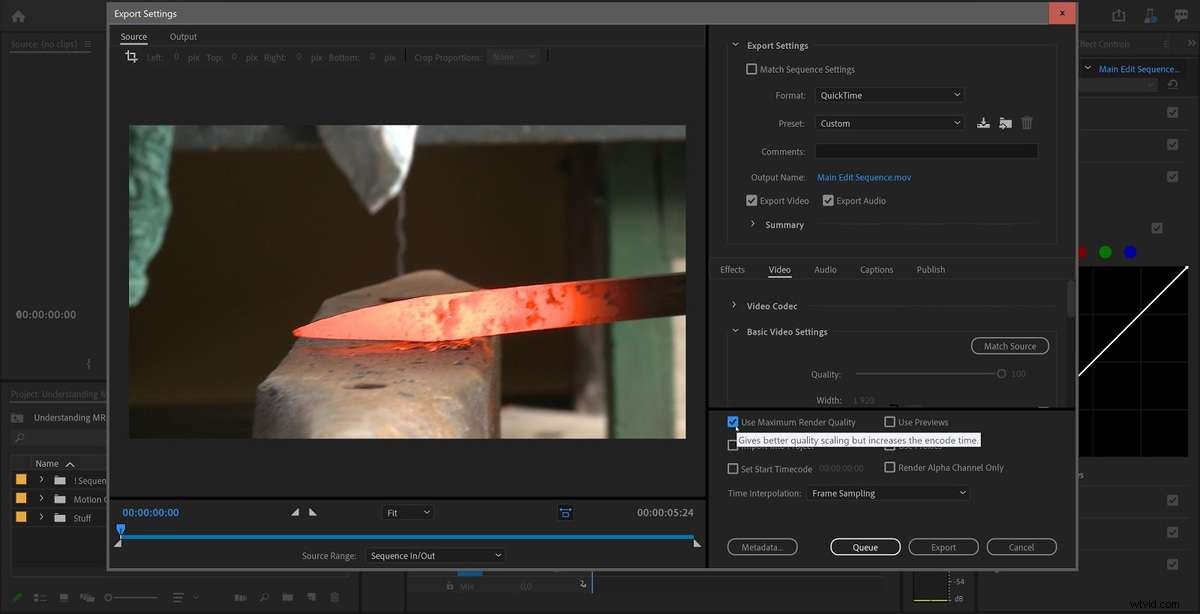Screen dimensions: 1200x614
Task: Open the Format dropdown showing QuickTime
Action: pos(888,94)
